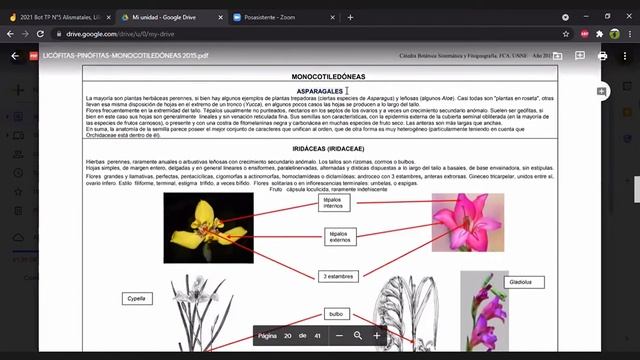Close the PDF preview with back arrow
Screen dimensions: 640x360
coord(15,56)
